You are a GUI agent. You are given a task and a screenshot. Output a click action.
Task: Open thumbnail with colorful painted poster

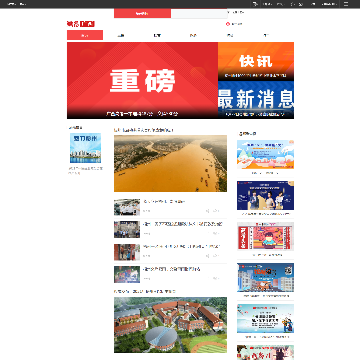coord(127,274)
